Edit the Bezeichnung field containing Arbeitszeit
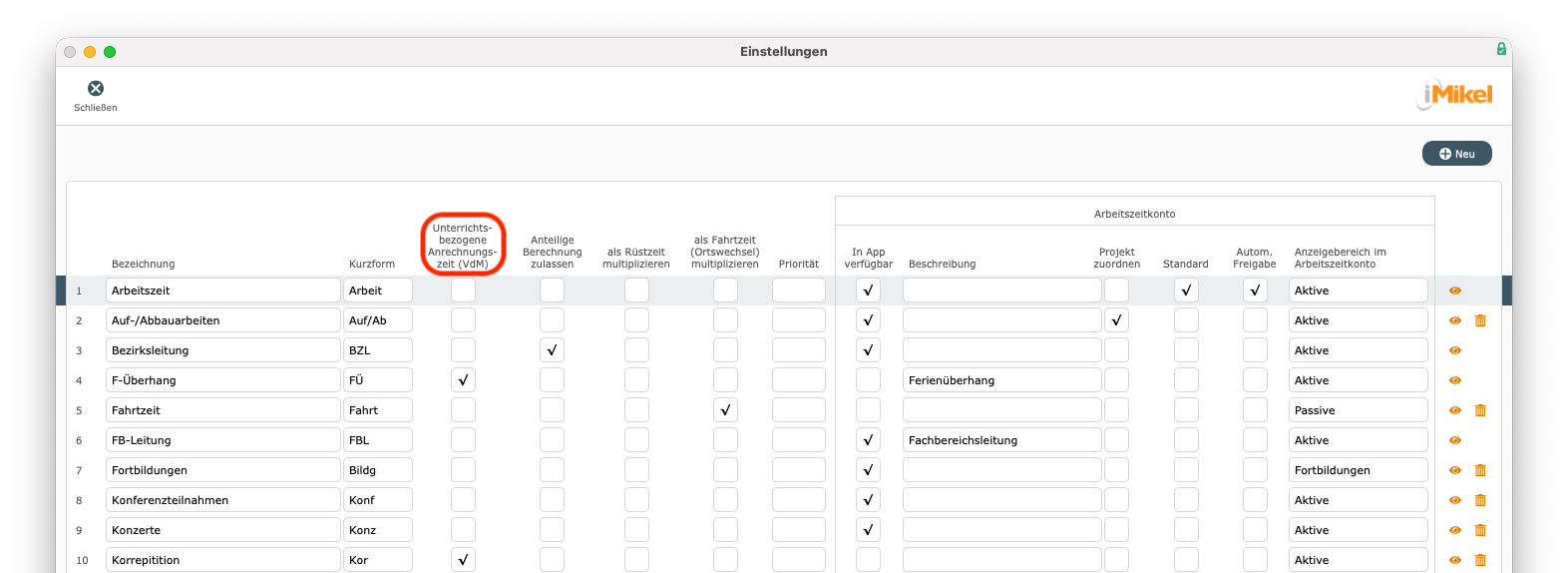This screenshot has height=573, width=1568. tap(223, 290)
